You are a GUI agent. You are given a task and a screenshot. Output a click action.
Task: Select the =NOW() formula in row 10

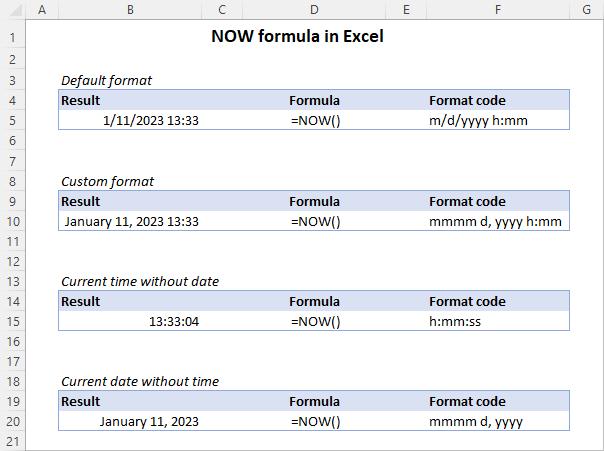pyautogui.click(x=314, y=221)
